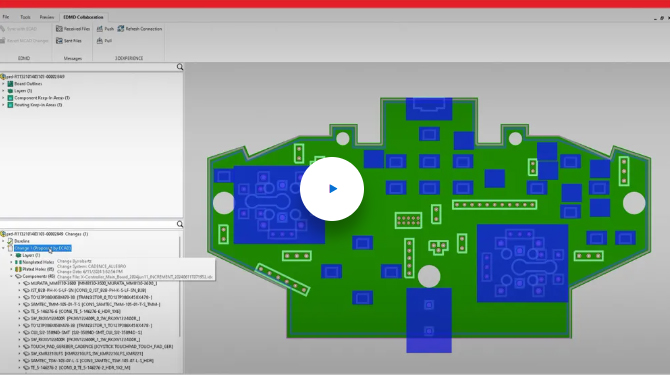Click the Nonplated Holes icon
This screenshot has height=375, width=670.
(18, 262)
